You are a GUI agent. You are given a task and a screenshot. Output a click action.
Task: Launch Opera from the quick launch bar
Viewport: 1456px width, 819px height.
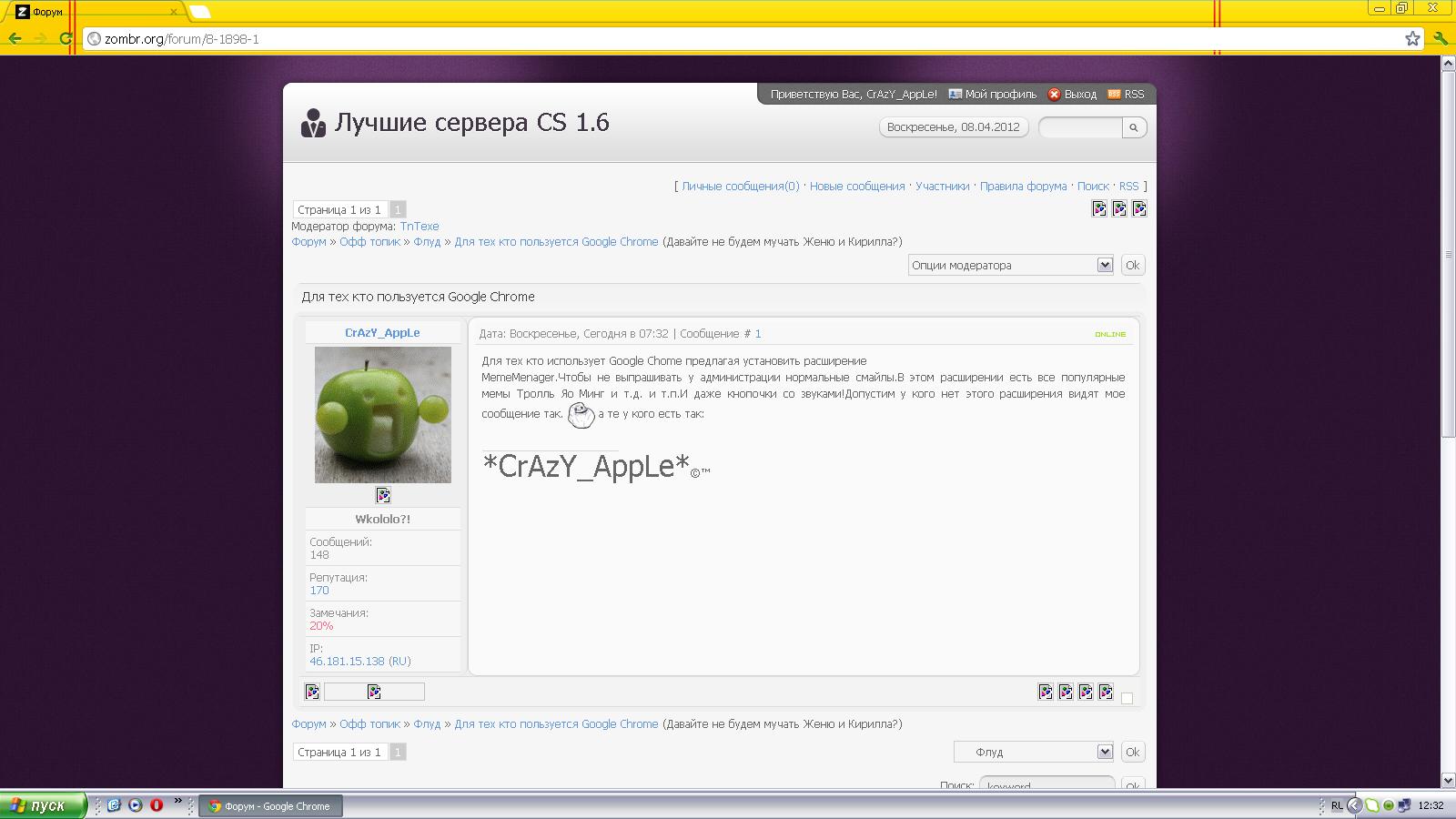(x=157, y=805)
